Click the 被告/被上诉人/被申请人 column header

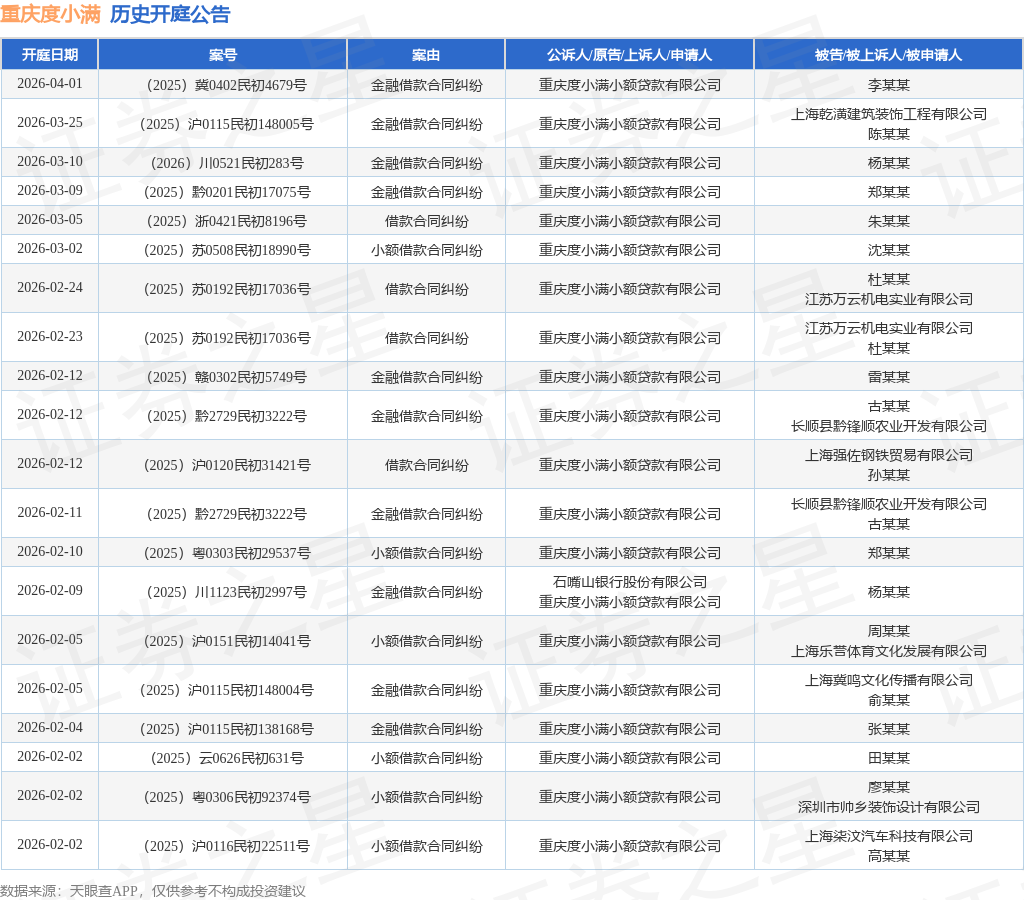(x=888, y=55)
